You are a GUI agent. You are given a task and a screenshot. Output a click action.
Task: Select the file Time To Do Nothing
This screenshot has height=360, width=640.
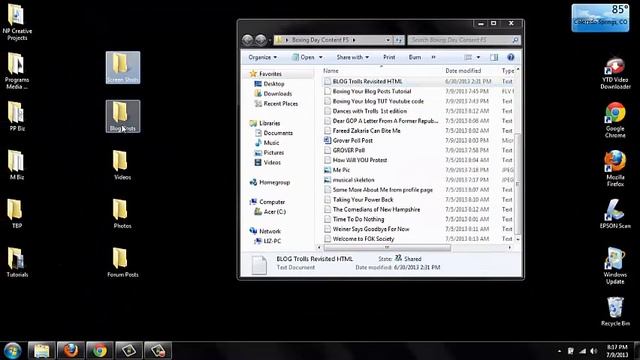tap(354, 219)
